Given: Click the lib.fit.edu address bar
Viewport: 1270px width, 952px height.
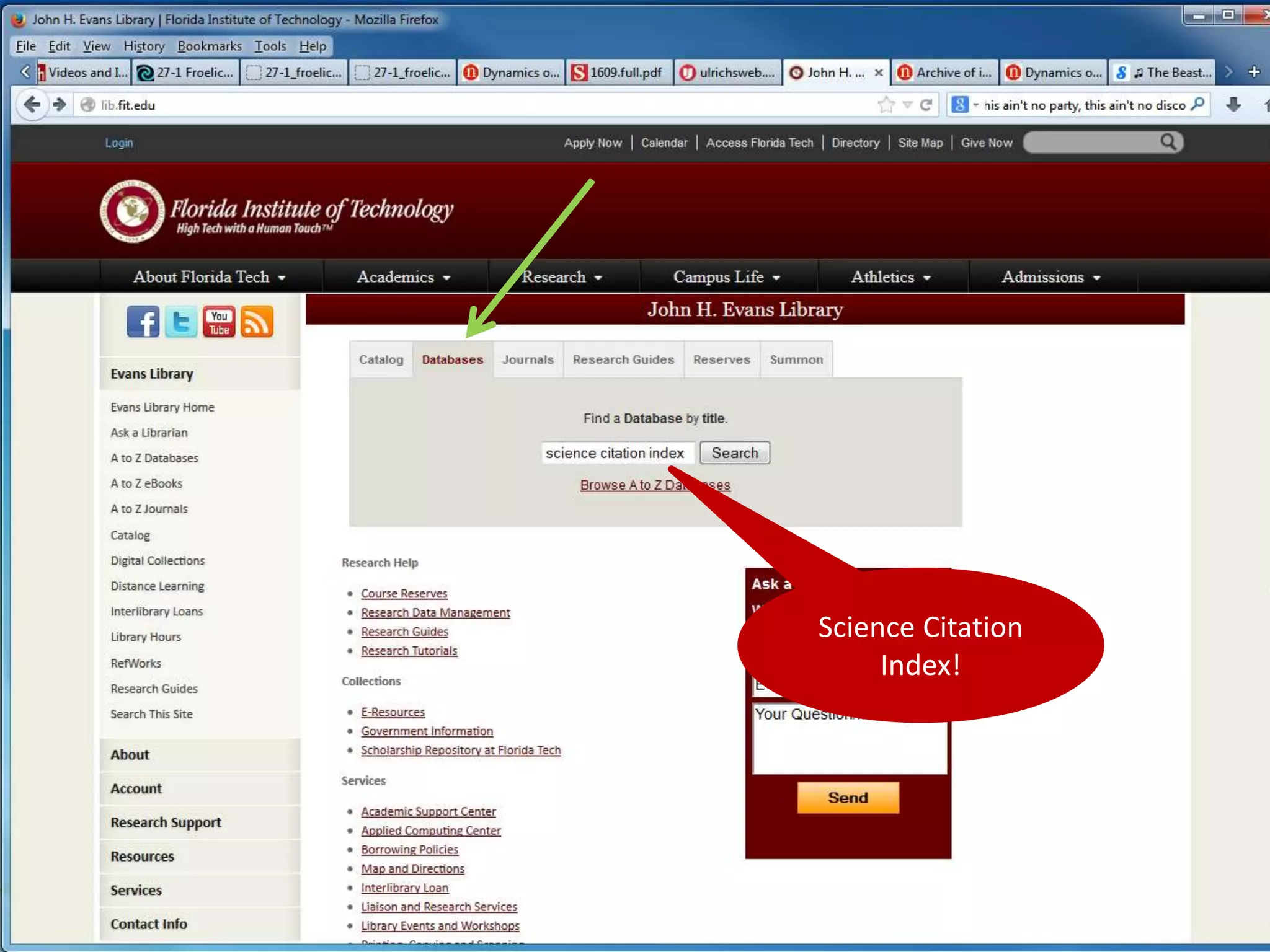Looking at the screenshot, I should click(x=471, y=105).
